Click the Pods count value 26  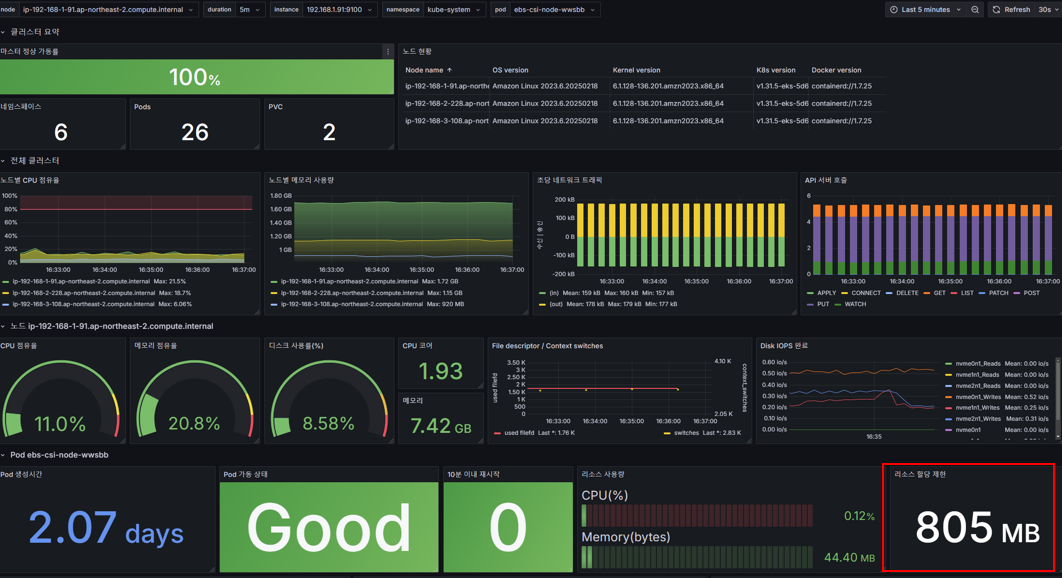point(194,132)
